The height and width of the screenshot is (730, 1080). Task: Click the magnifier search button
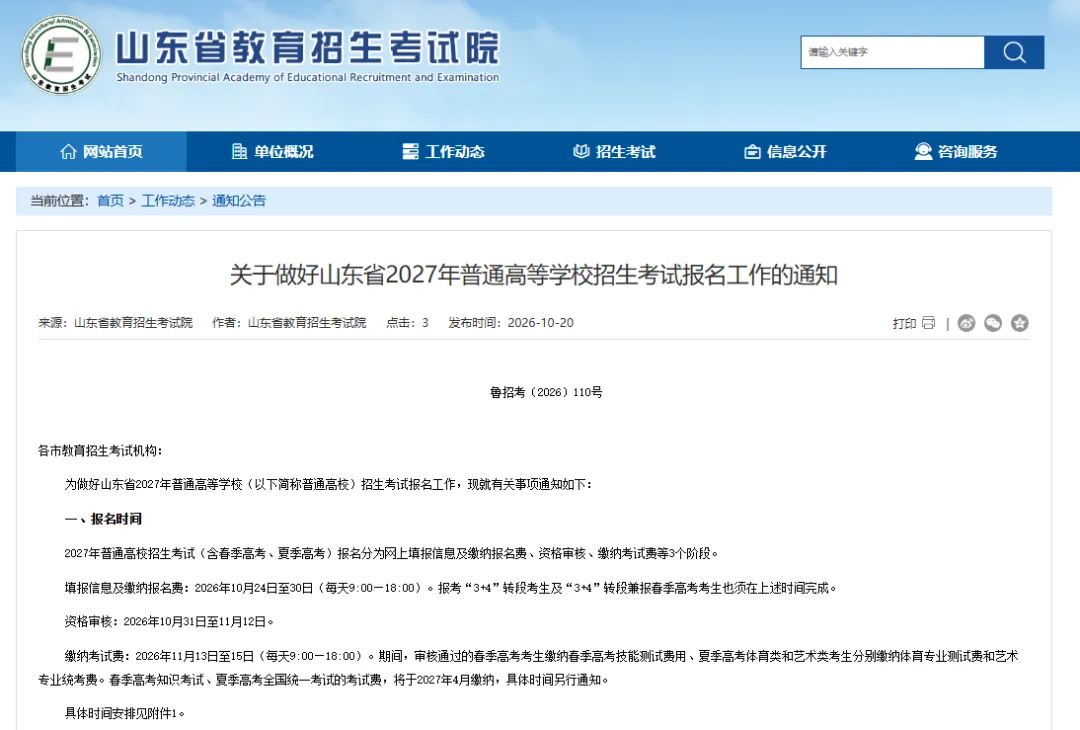click(x=1014, y=52)
